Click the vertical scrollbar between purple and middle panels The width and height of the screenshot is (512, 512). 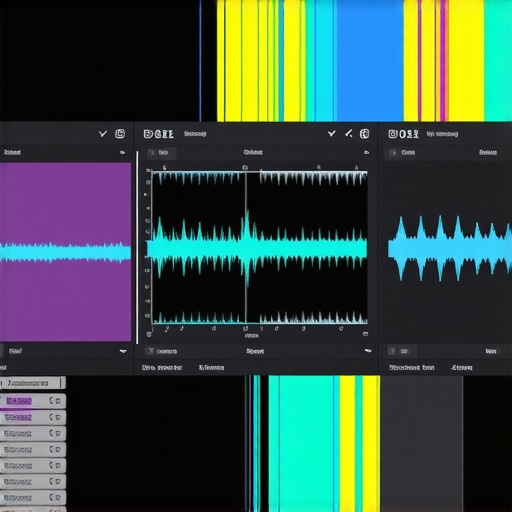click(137, 247)
